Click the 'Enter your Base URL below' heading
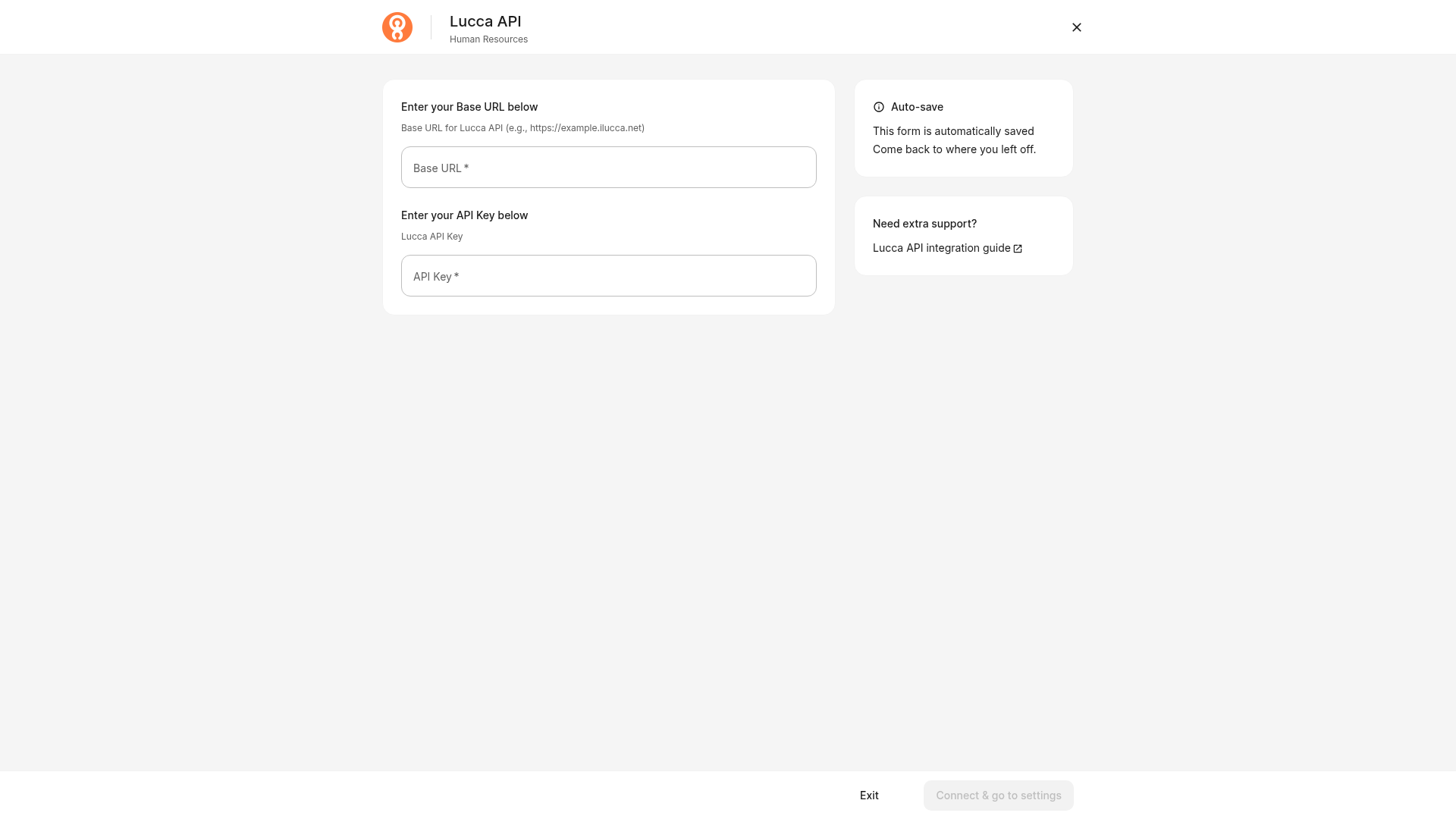Screen dimensions: 1456x819 click(469, 107)
